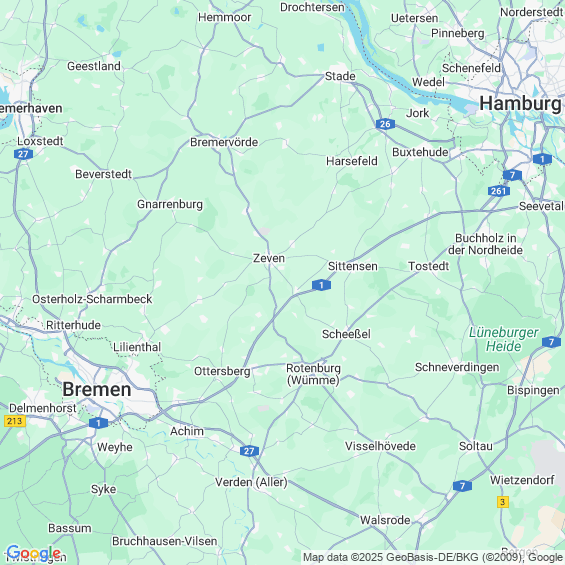Click the Soltau town label
Screen dimensions: 565x565
476,446
